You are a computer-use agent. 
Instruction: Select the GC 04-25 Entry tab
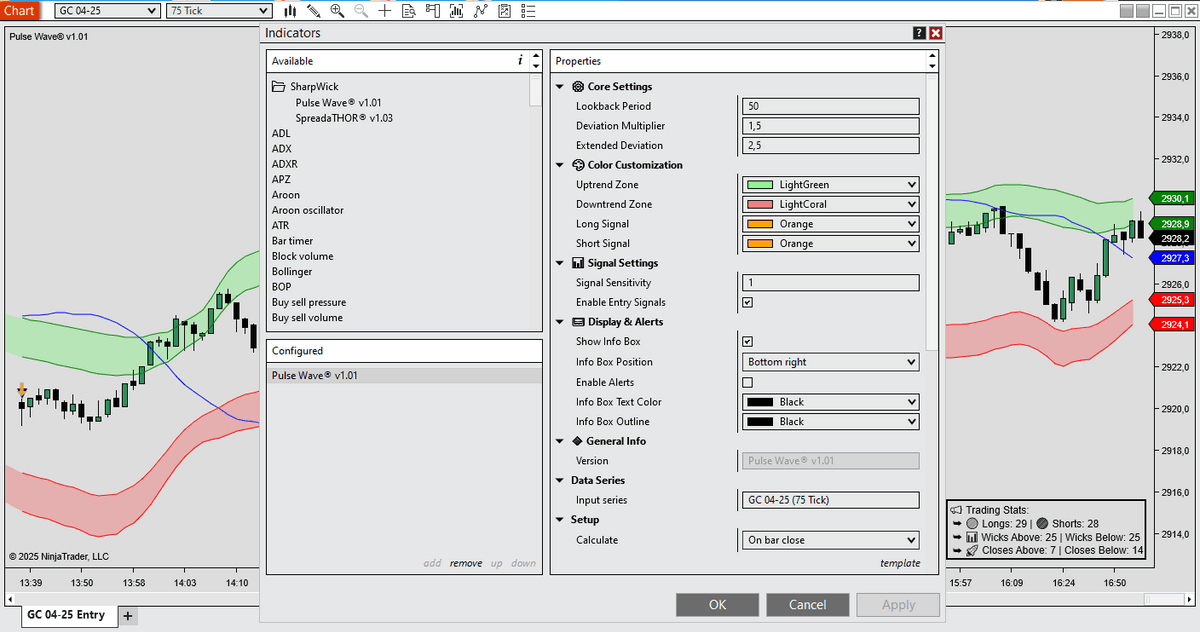click(65, 615)
